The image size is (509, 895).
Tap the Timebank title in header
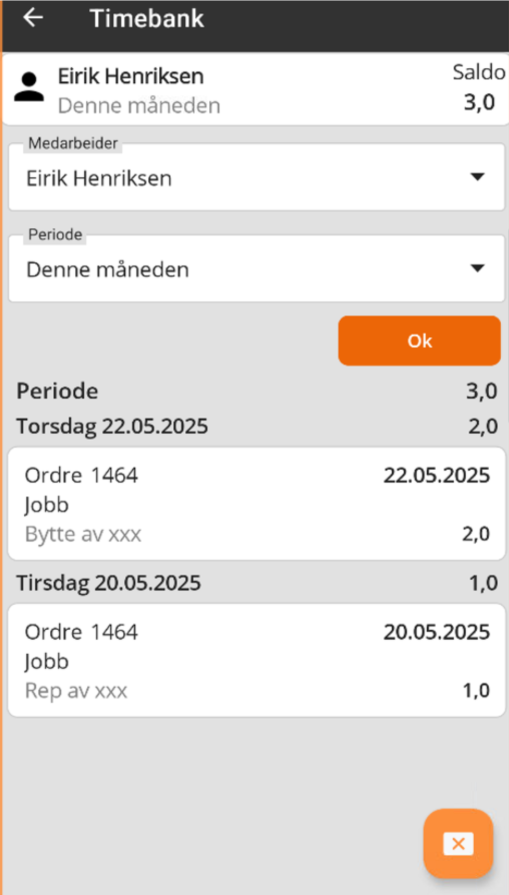click(x=147, y=18)
